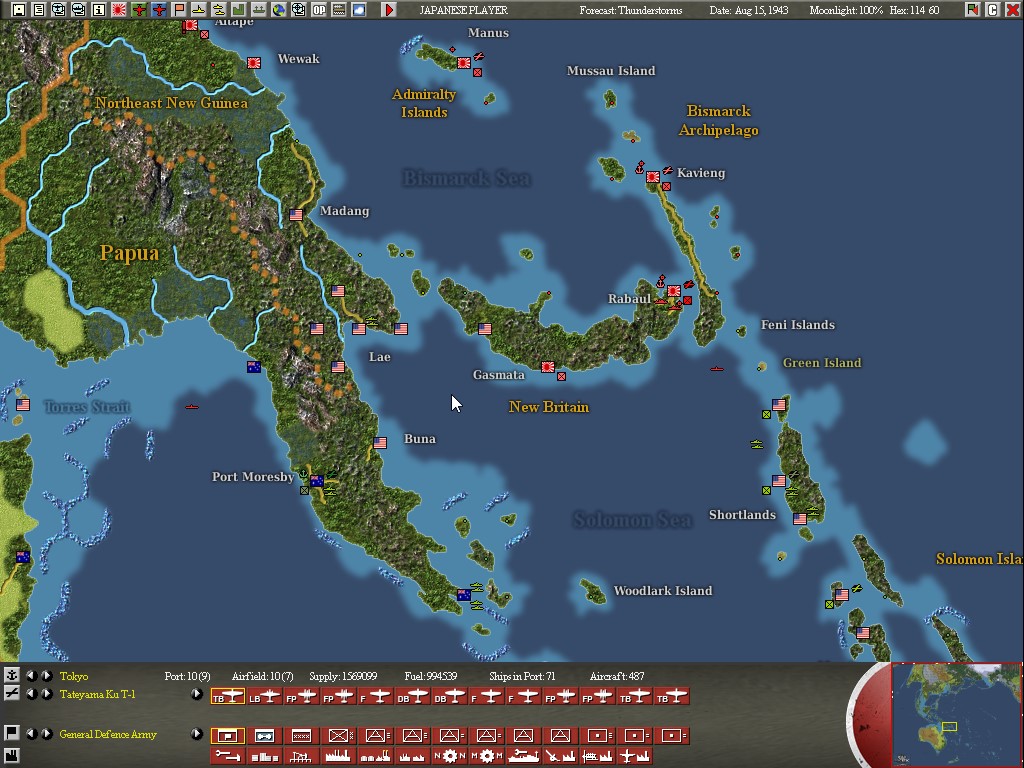Open the green factory toolbar icon
1024x768 pixels.
tap(238, 10)
